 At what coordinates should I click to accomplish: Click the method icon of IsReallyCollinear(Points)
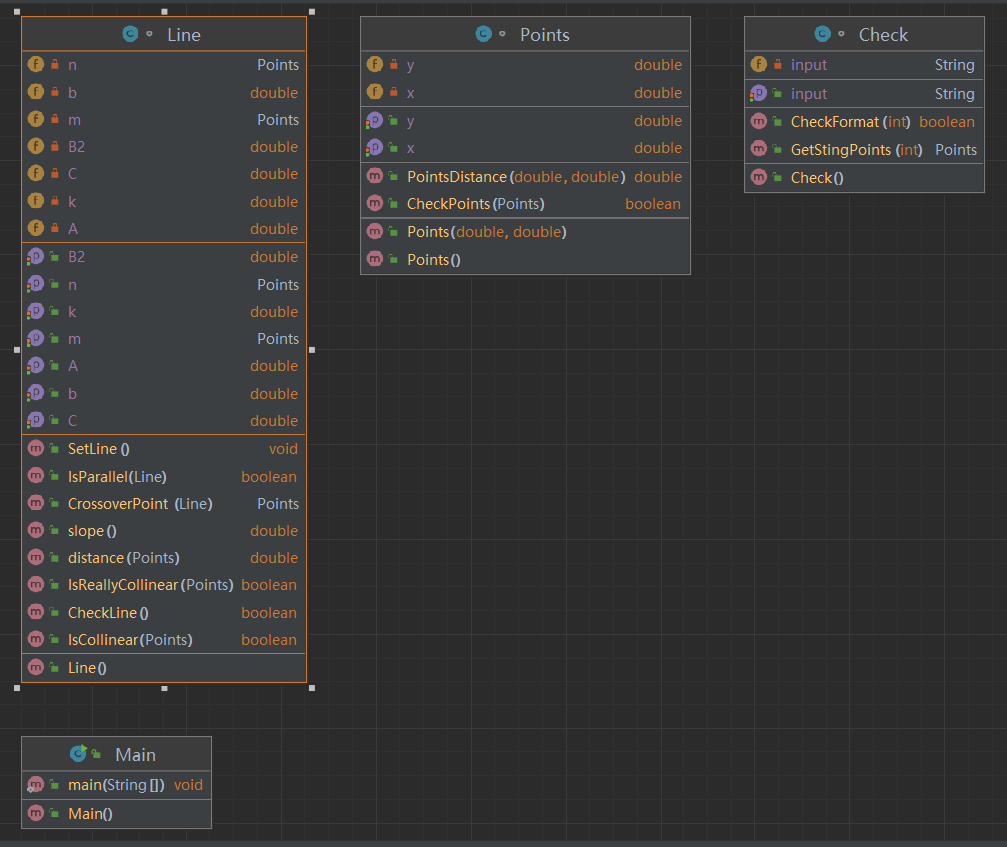point(36,584)
